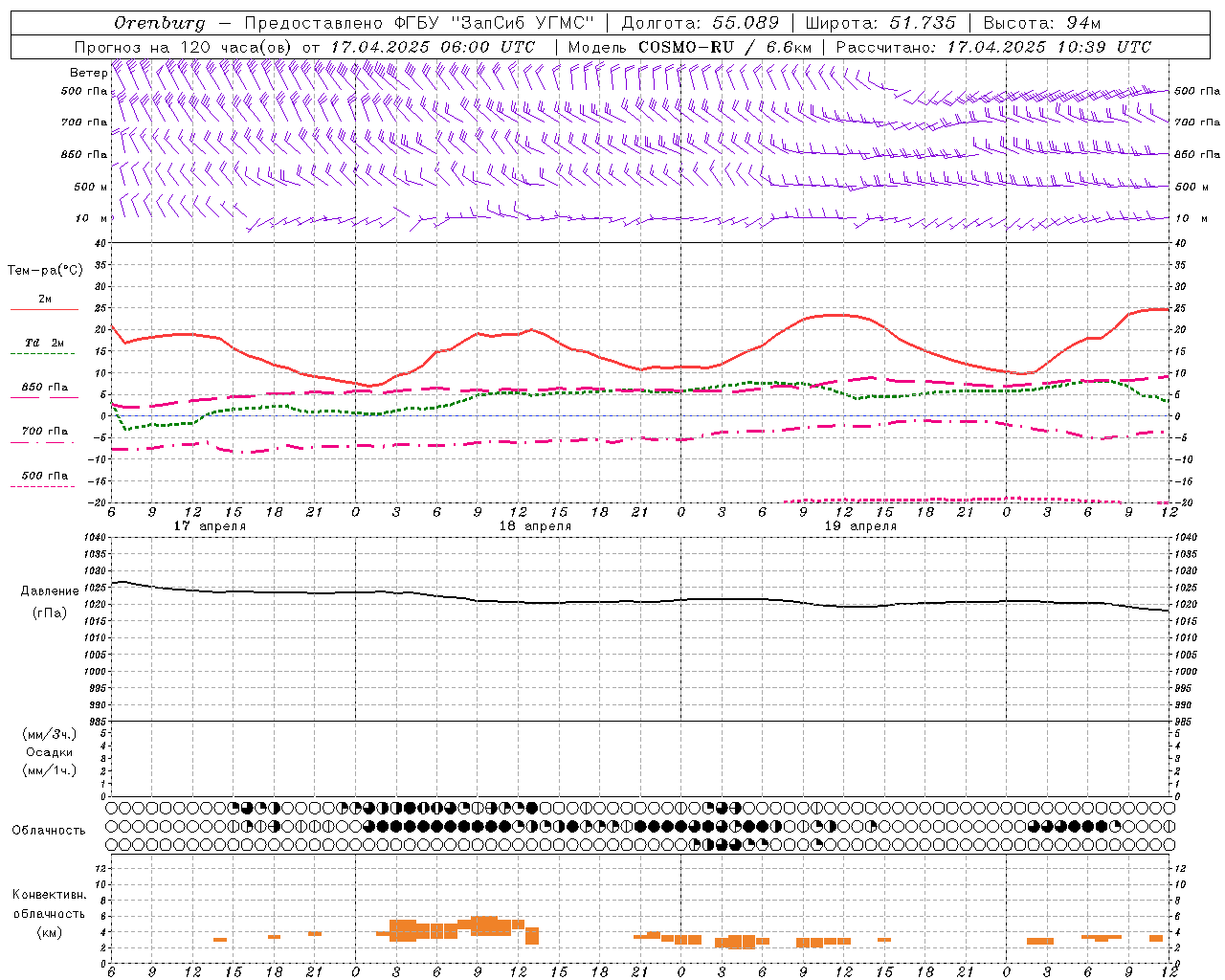Select the longitude value Долгота: 55.089
This screenshot has width=1225, height=980.
click(x=701, y=23)
